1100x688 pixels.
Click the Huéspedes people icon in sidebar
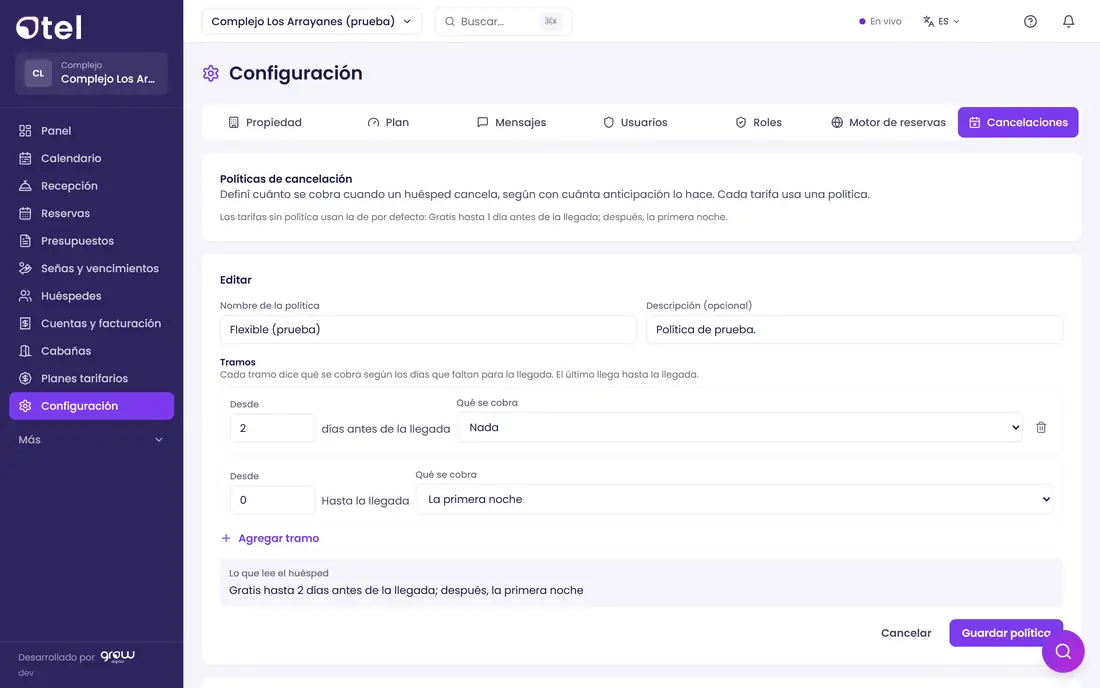click(x=25, y=296)
